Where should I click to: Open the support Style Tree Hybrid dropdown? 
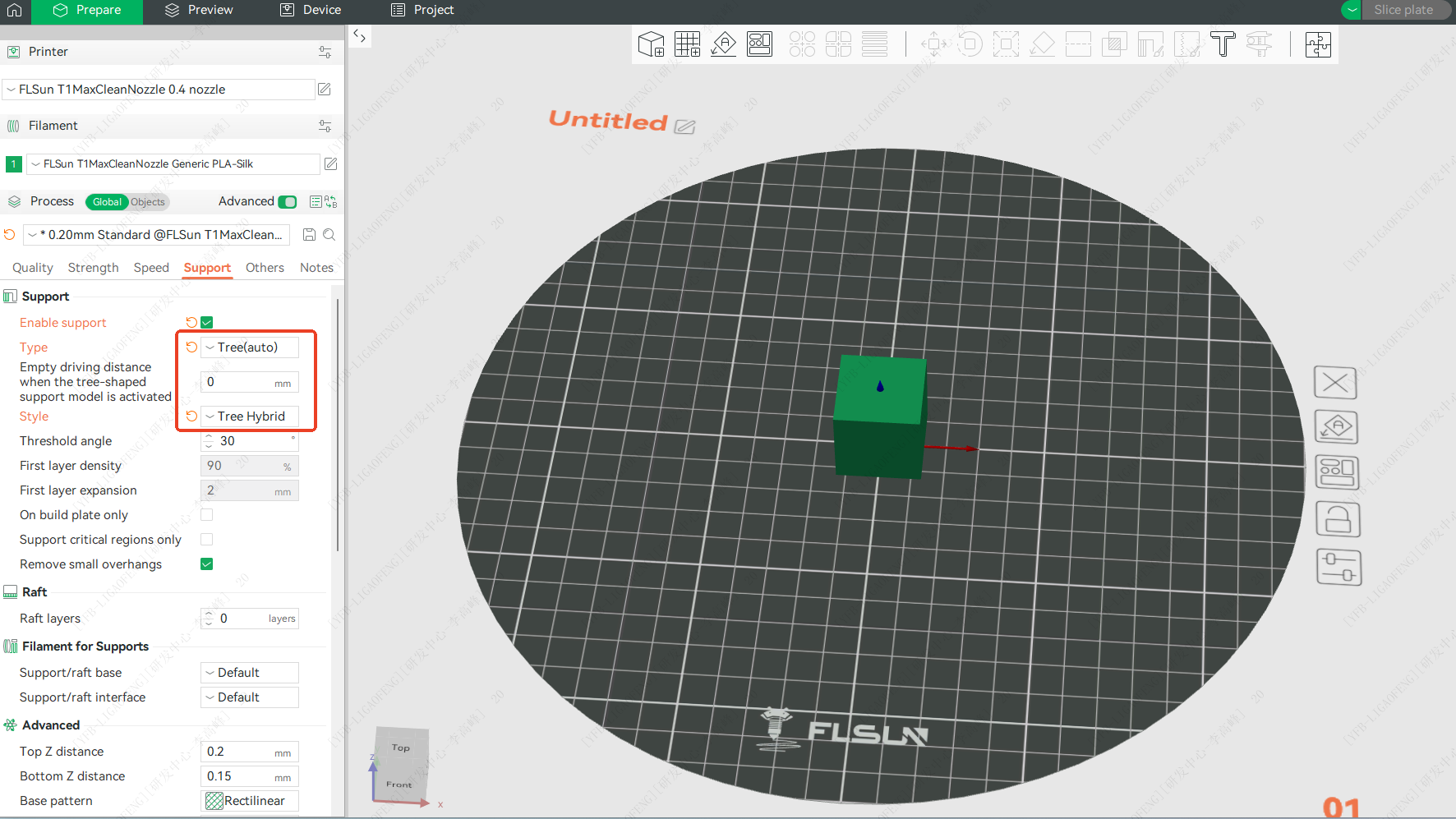pos(250,416)
